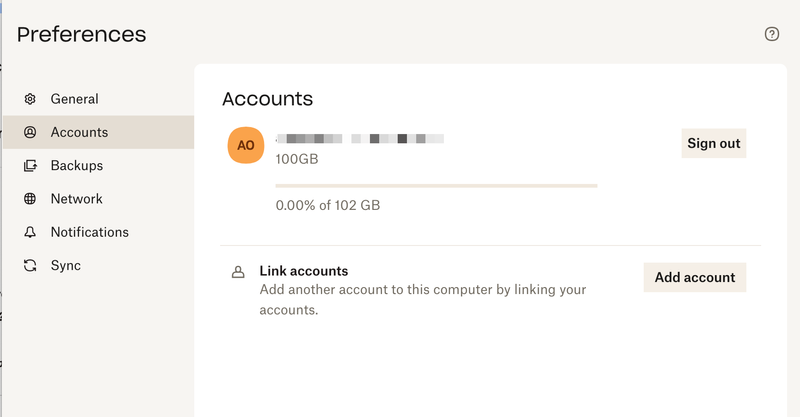Open the Network settings section
The height and width of the screenshot is (417, 800).
[77, 199]
